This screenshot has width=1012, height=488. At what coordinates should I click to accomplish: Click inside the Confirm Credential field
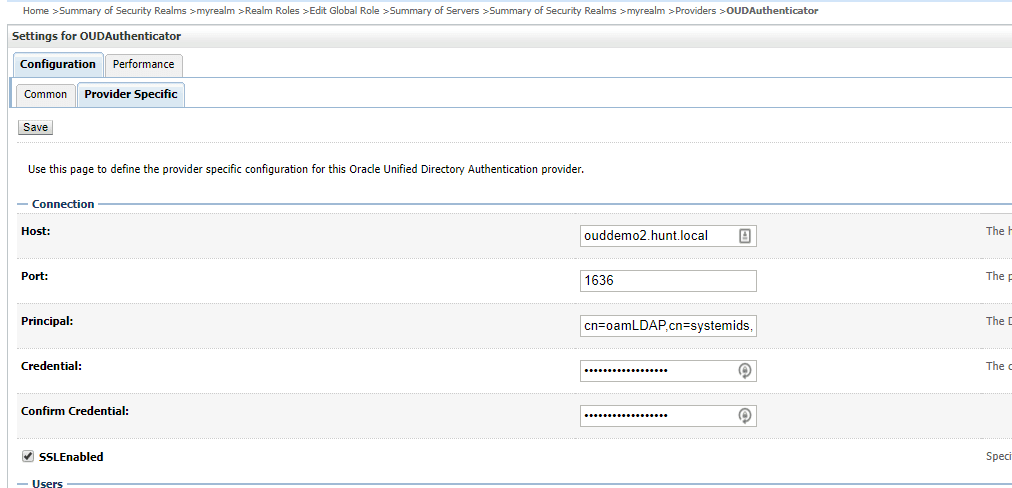click(x=657, y=416)
